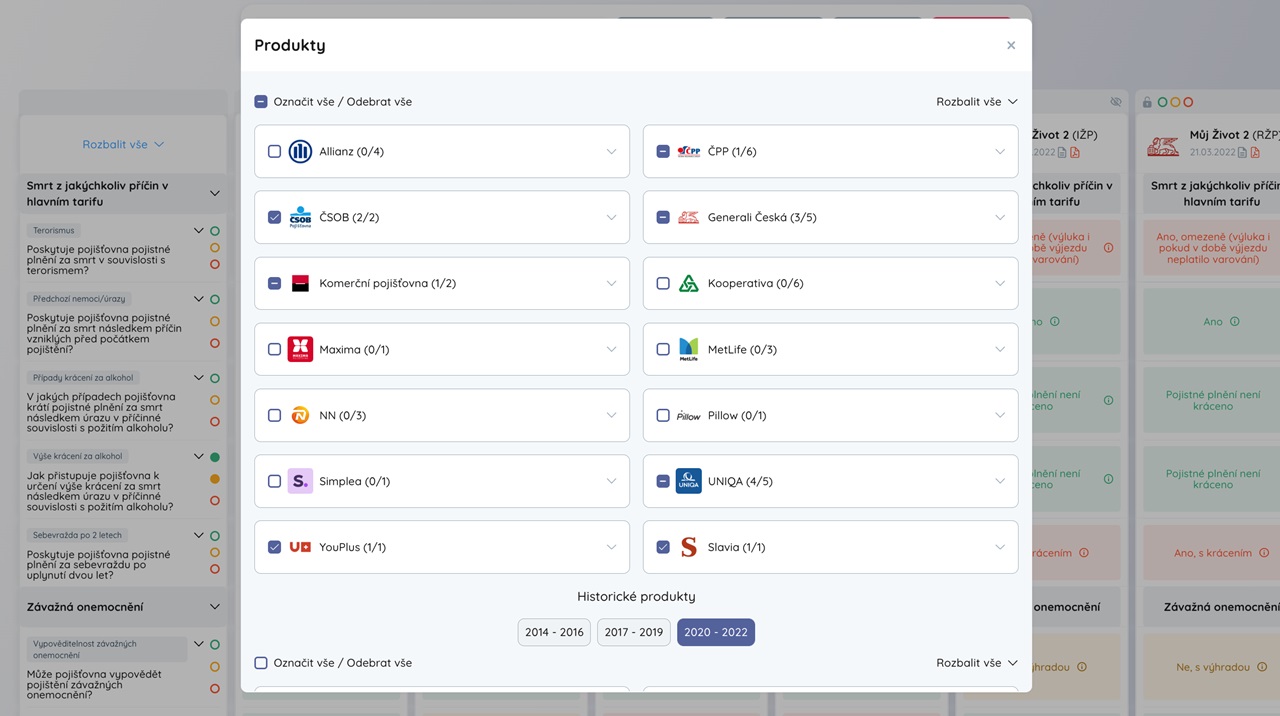This screenshot has height=716, width=1280.
Task: Expand the Kooperativa chevron
Action: [x=999, y=283]
